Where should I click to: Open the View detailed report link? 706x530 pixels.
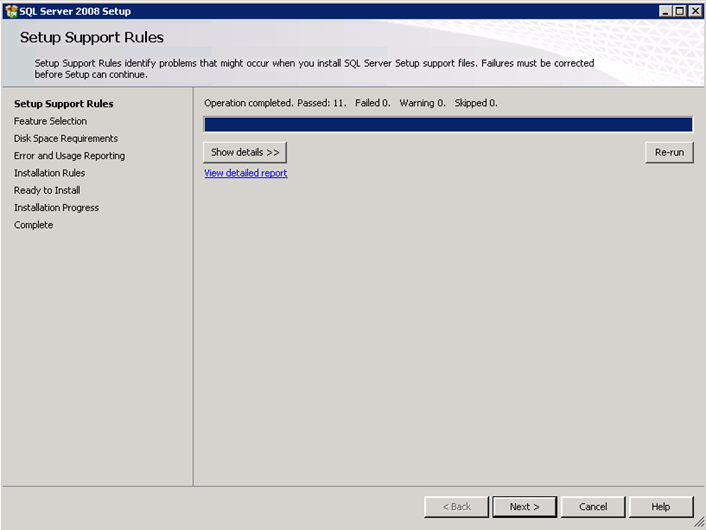pos(245,173)
